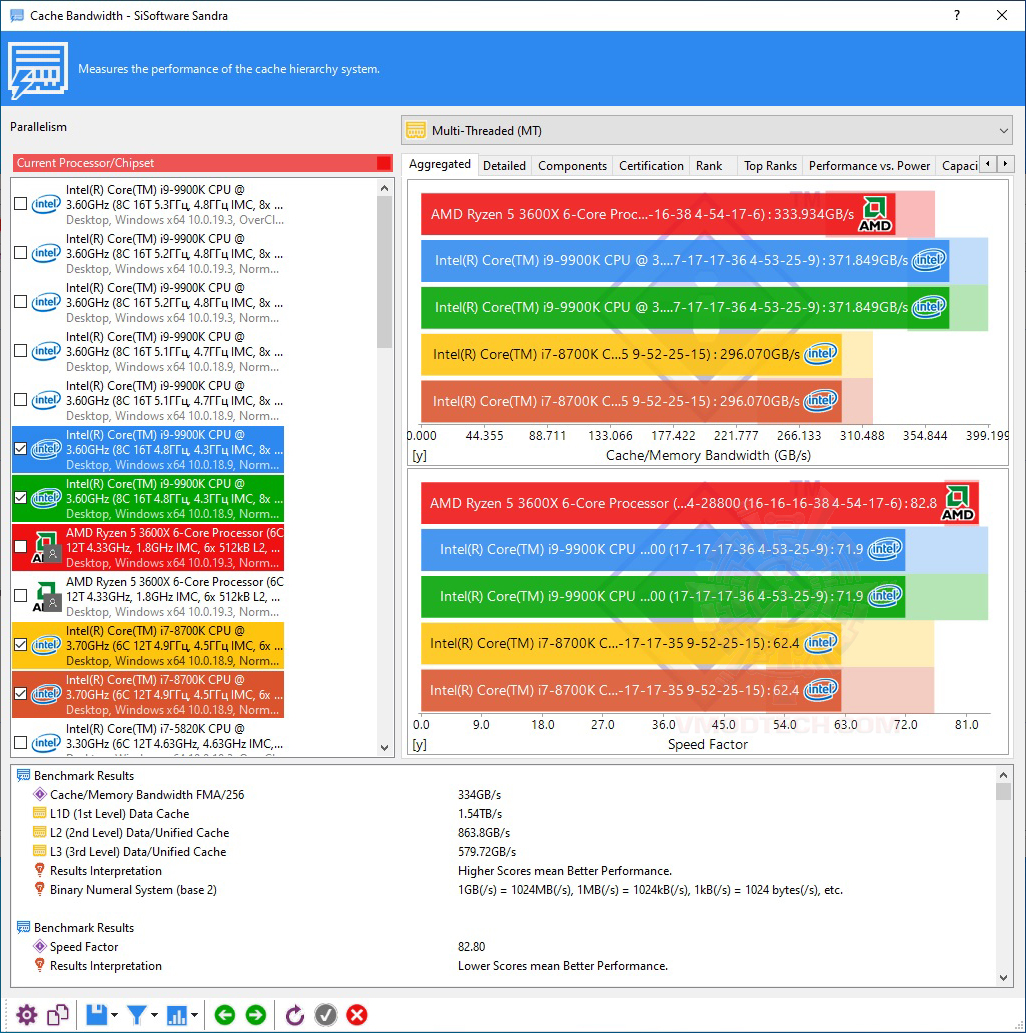This screenshot has width=1026, height=1033.
Task: Click the 1.54TB/s value
Action: tap(480, 814)
